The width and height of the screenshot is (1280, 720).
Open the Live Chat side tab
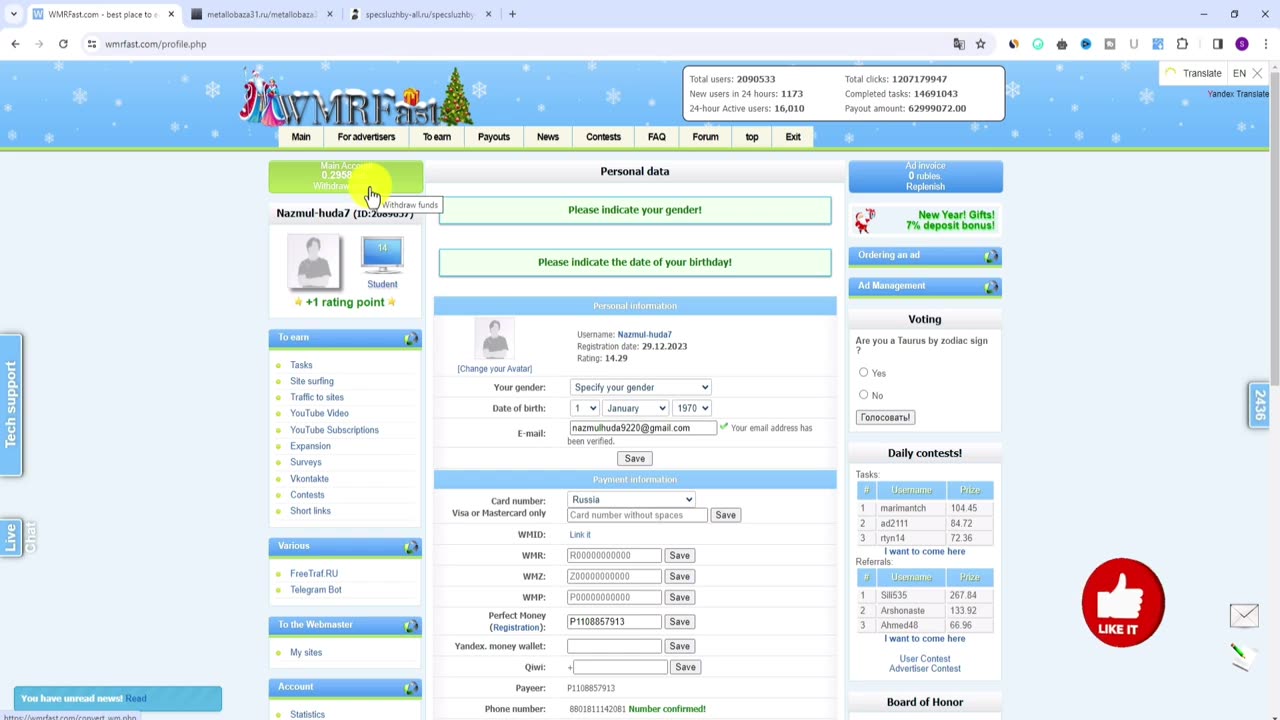[11, 537]
